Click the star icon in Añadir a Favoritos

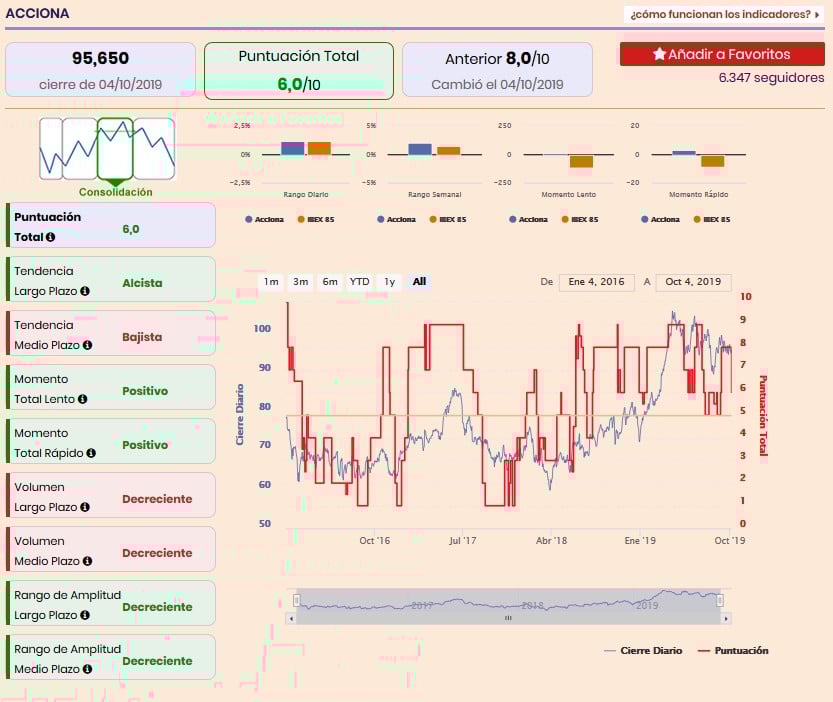point(659,54)
